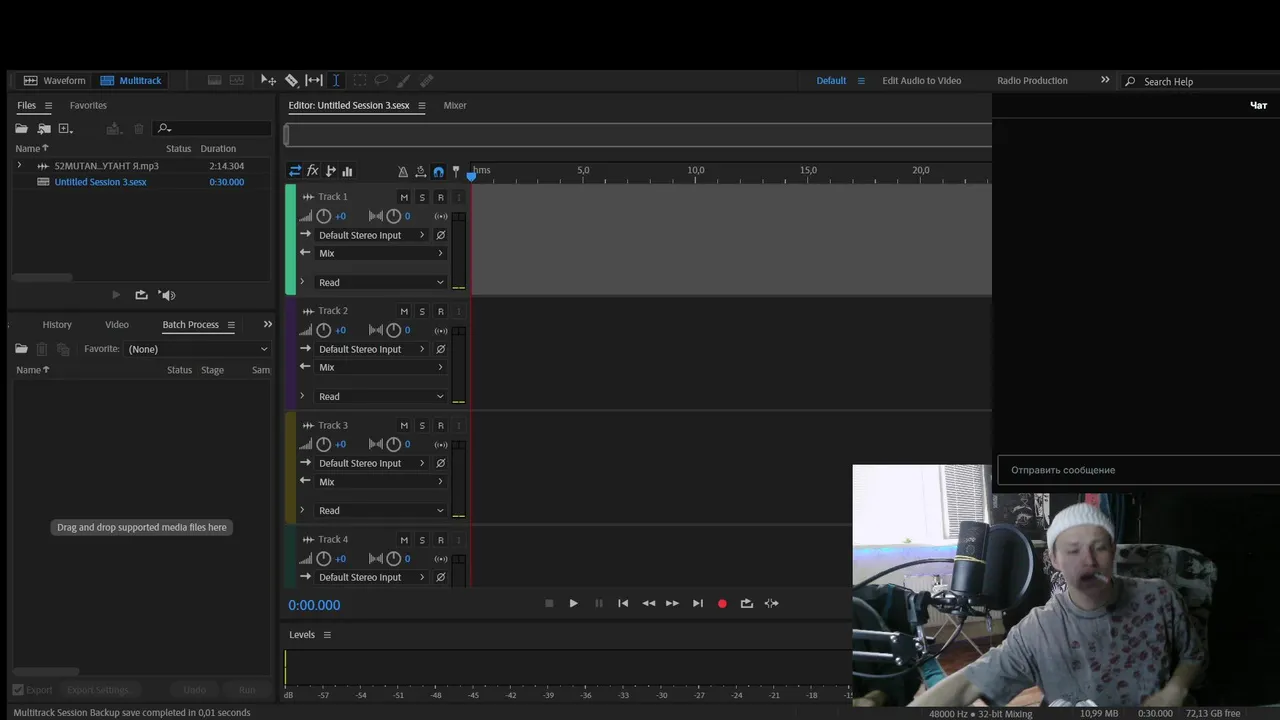Click the Track 3 volume knob
This screenshot has height=720, width=1280.
323,444
